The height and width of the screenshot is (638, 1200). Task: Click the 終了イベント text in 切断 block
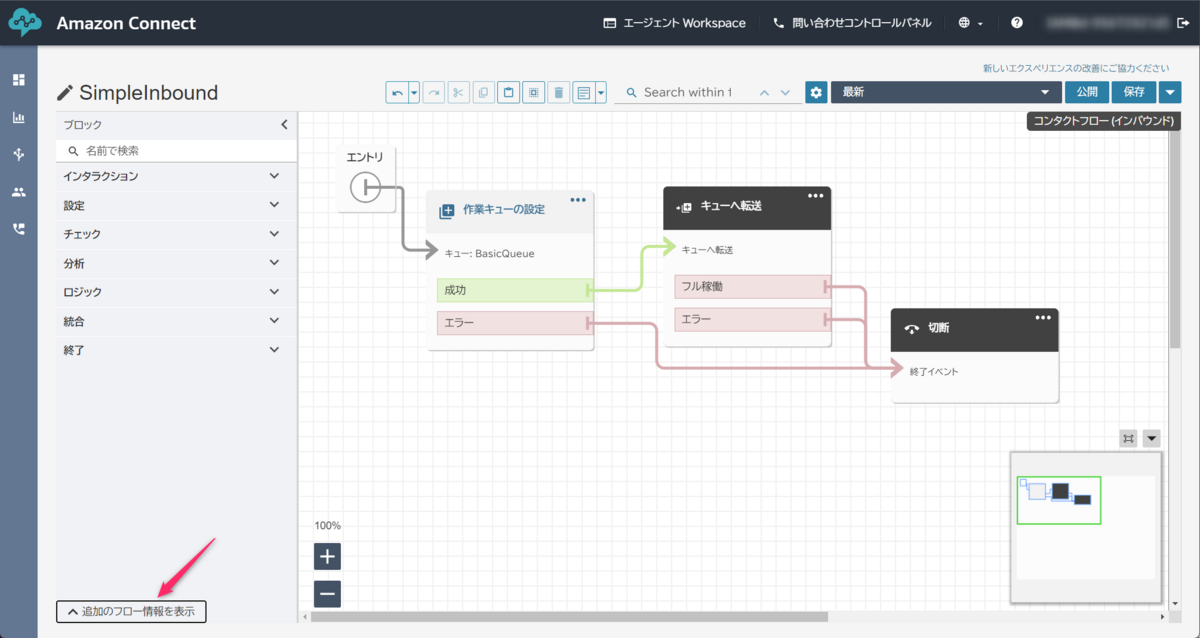tap(934, 371)
